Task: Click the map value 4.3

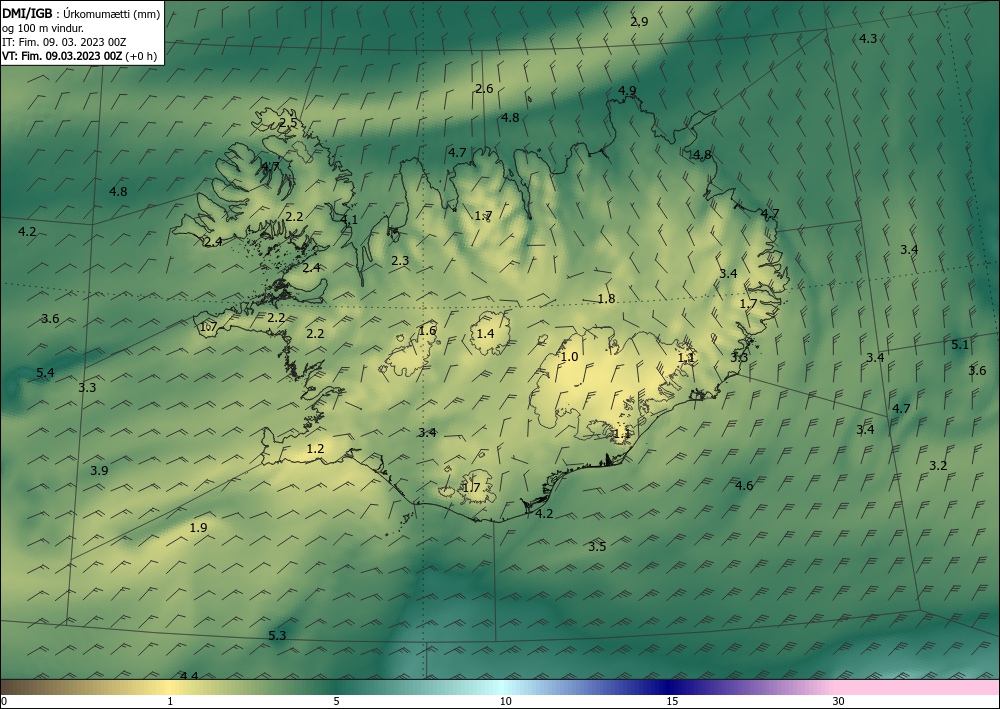Action: 868,38
